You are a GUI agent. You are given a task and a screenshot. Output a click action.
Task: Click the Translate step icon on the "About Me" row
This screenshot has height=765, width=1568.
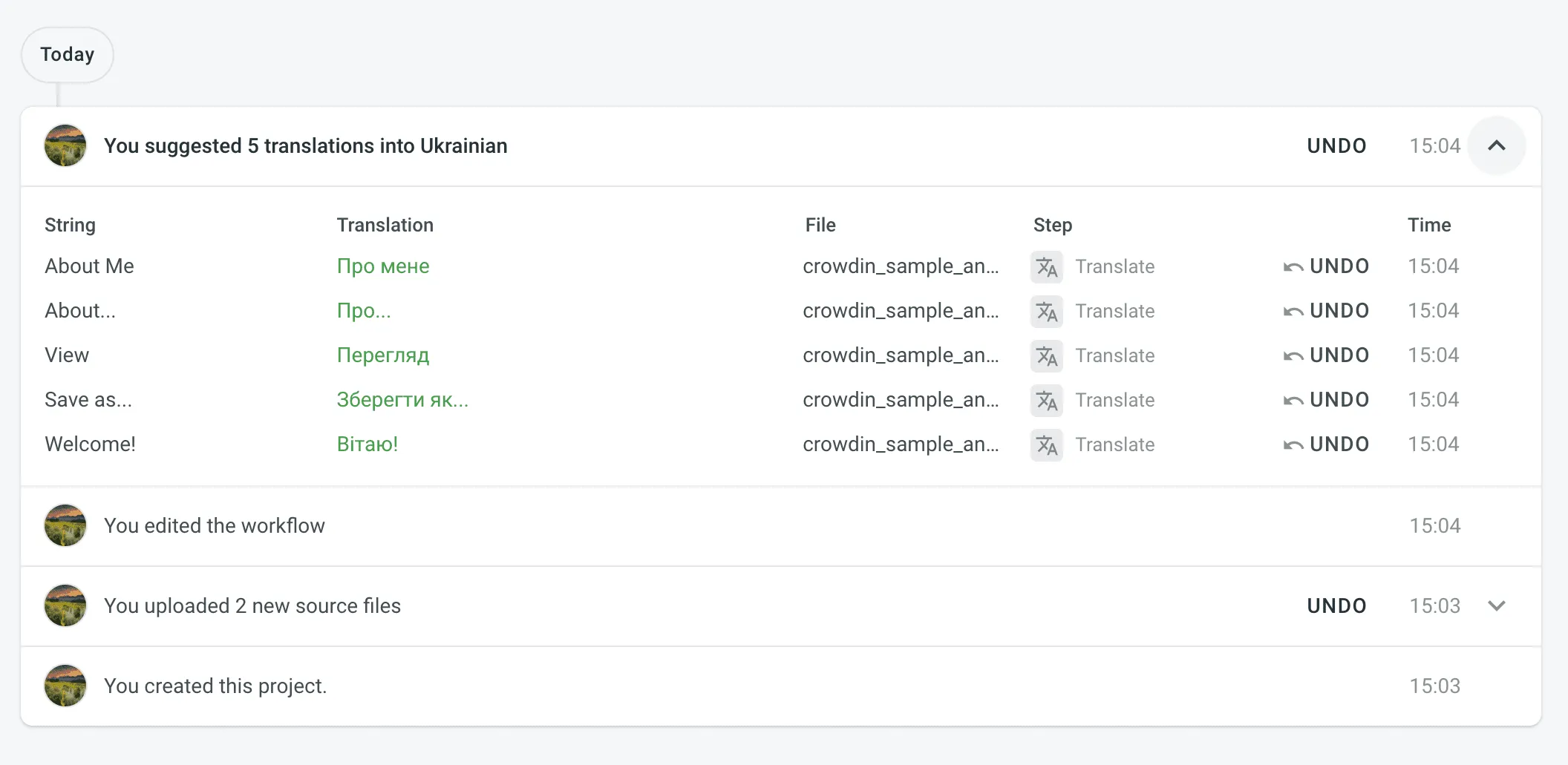click(1046, 266)
